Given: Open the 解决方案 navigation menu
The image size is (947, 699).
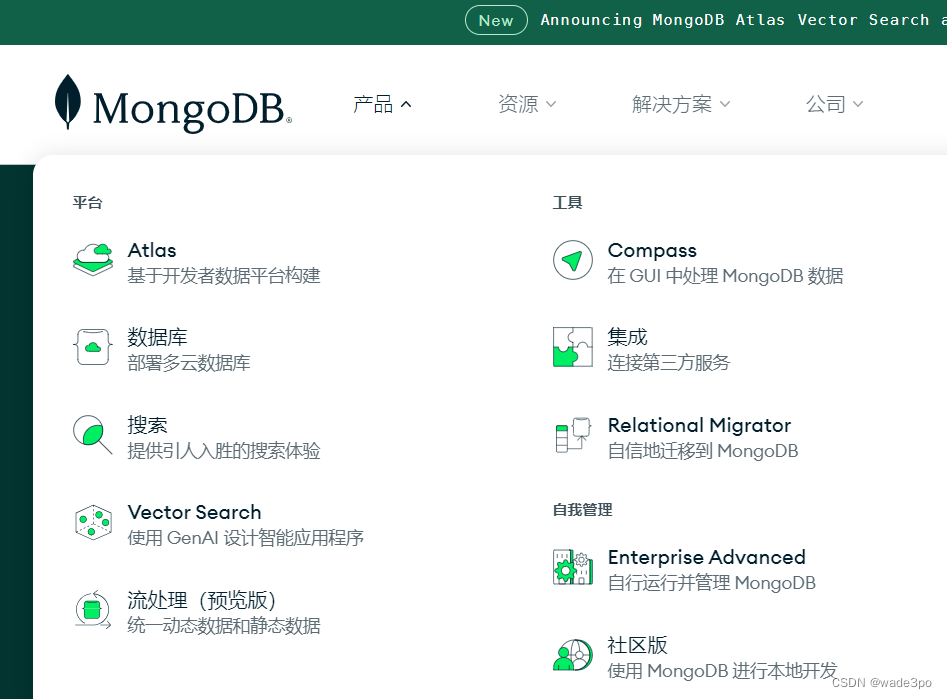Looking at the screenshot, I should coord(681,105).
